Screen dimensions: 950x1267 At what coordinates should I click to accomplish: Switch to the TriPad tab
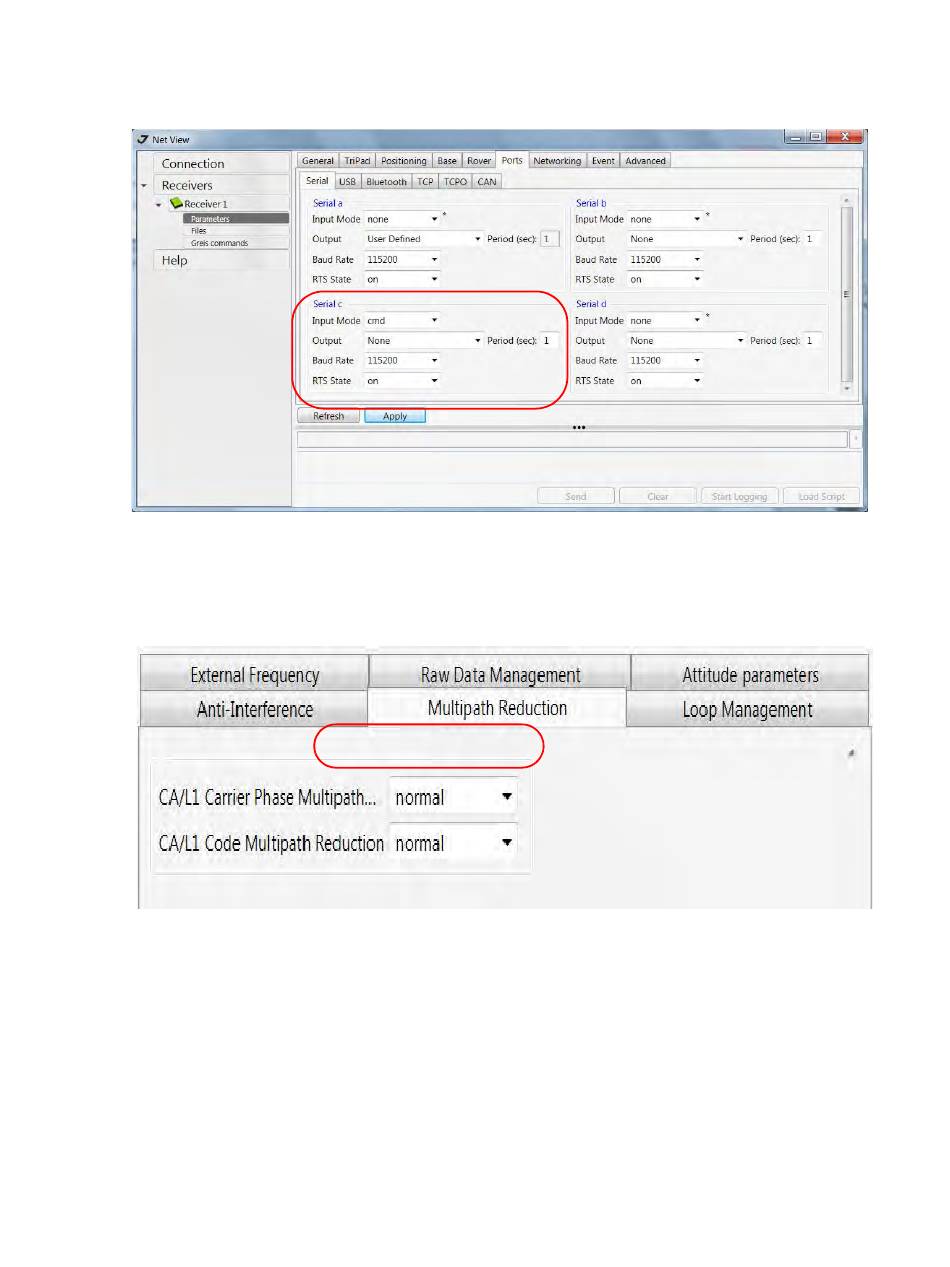357,161
